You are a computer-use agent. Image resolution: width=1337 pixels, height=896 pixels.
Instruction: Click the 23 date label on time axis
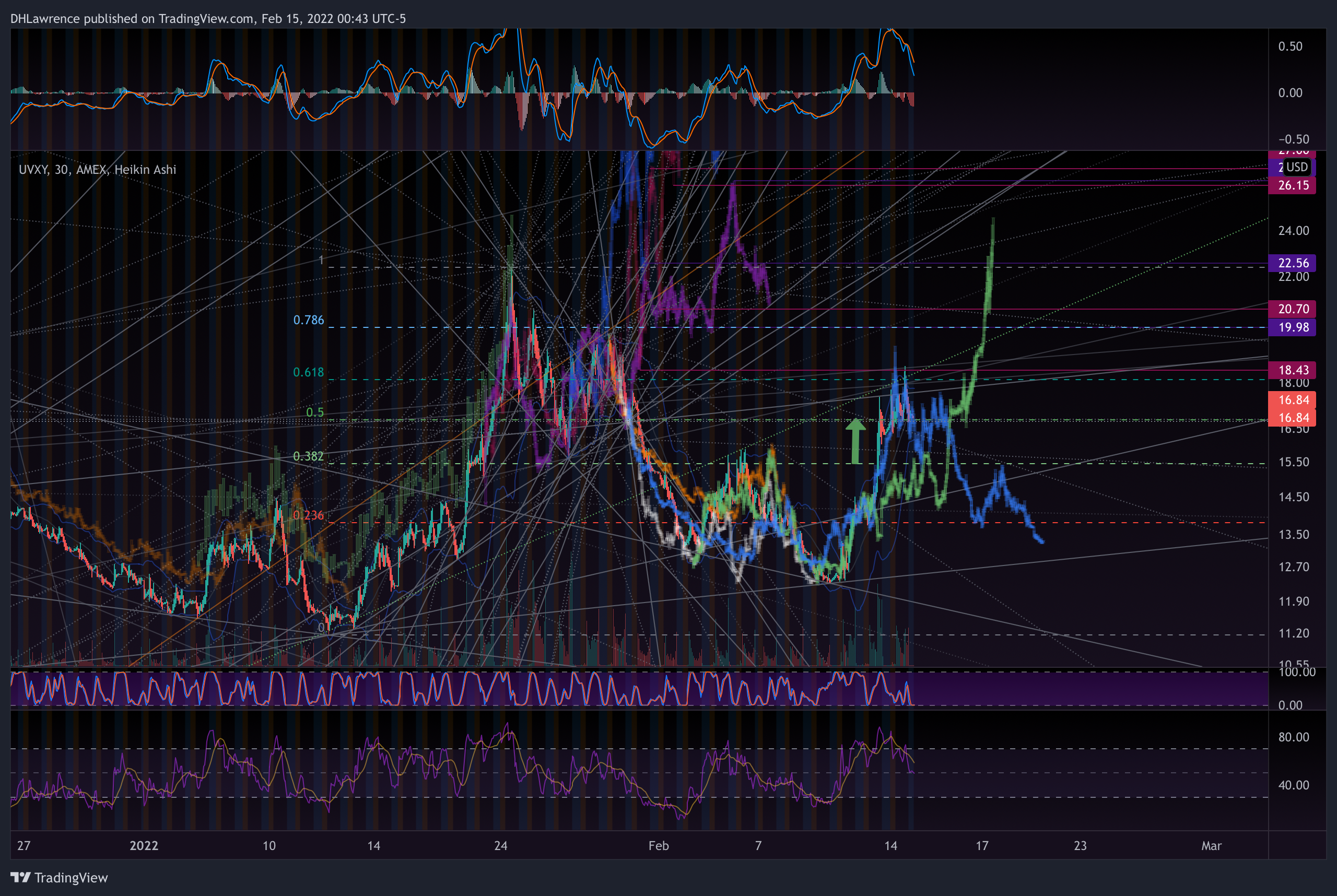click(1081, 846)
